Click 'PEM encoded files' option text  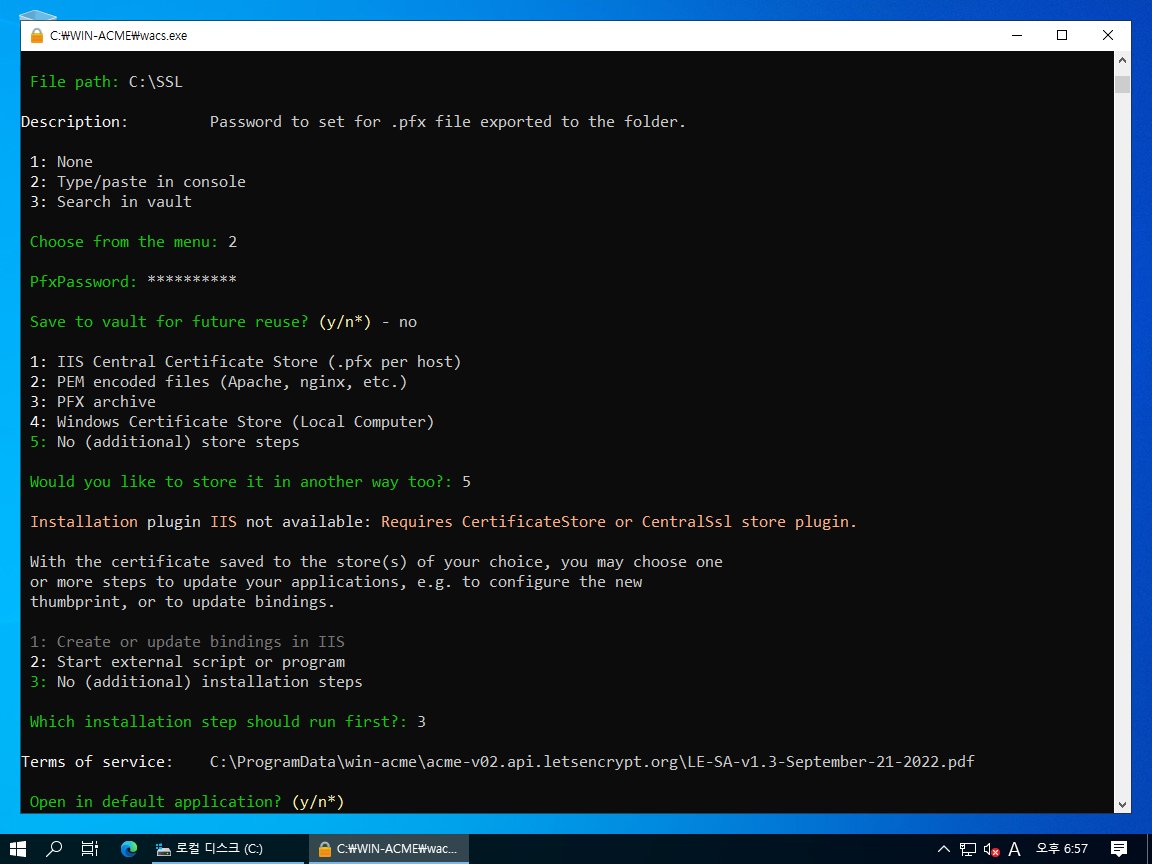231,381
